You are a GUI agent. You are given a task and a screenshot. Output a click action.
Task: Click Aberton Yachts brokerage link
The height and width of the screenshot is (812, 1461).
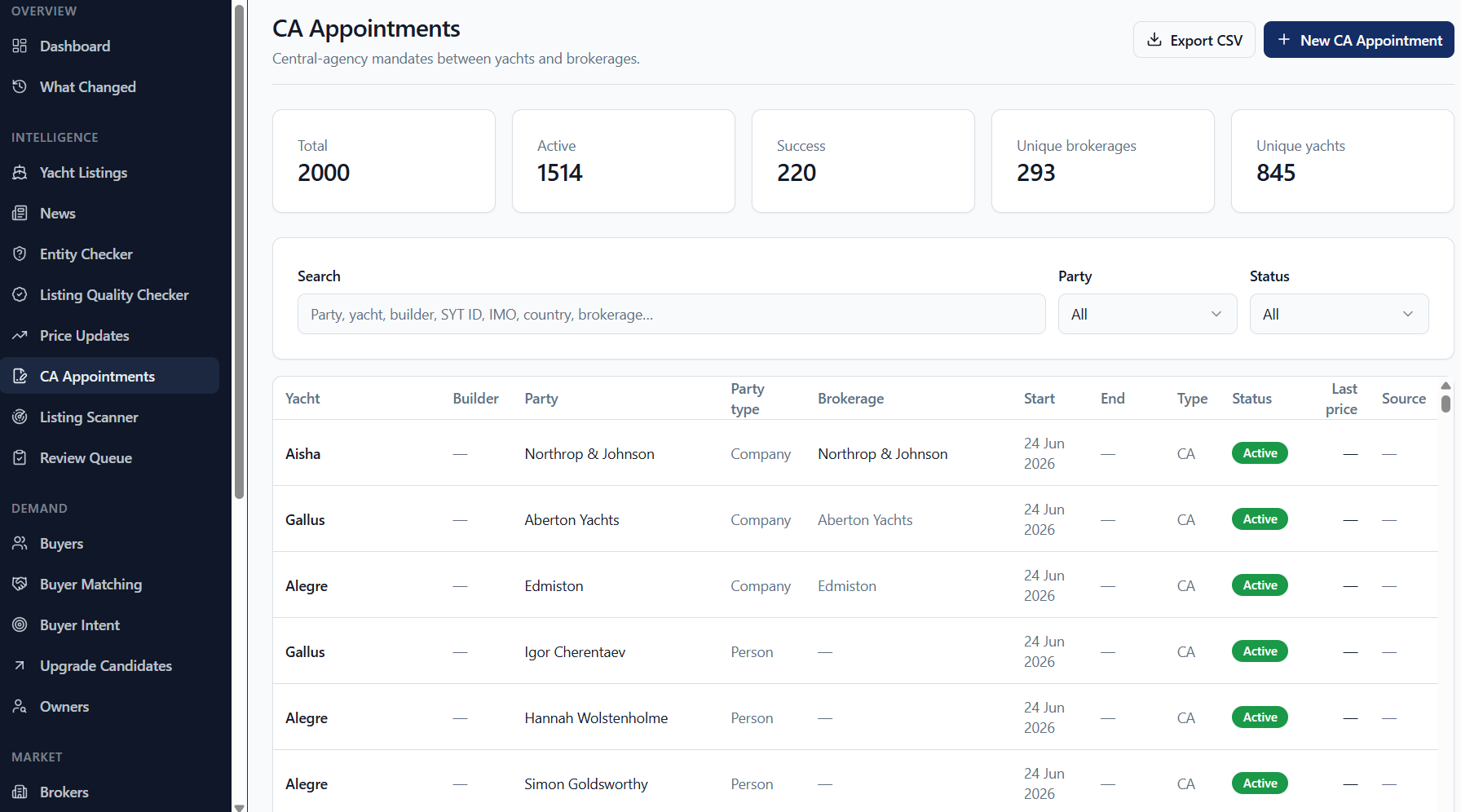[865, 520]
